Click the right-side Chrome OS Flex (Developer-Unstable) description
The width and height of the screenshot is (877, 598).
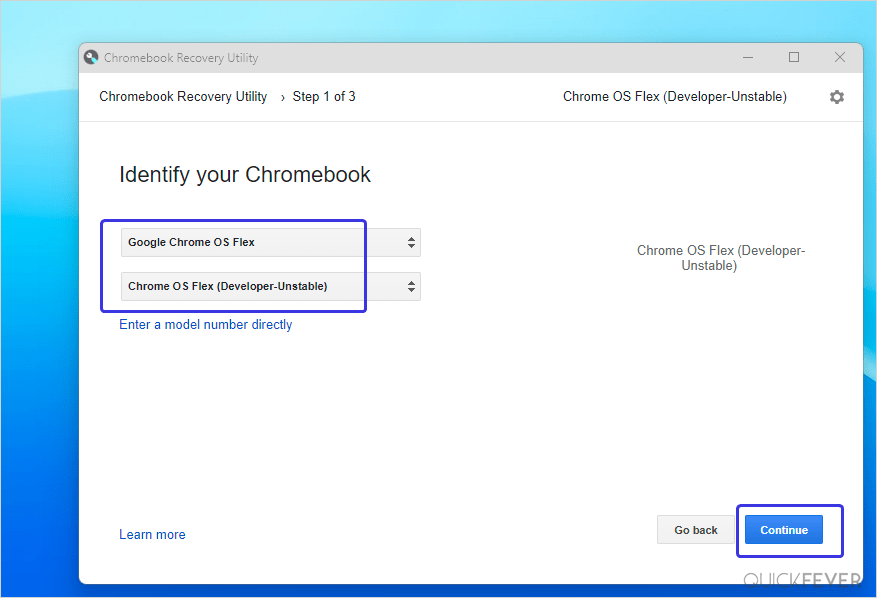coord(720,258)
